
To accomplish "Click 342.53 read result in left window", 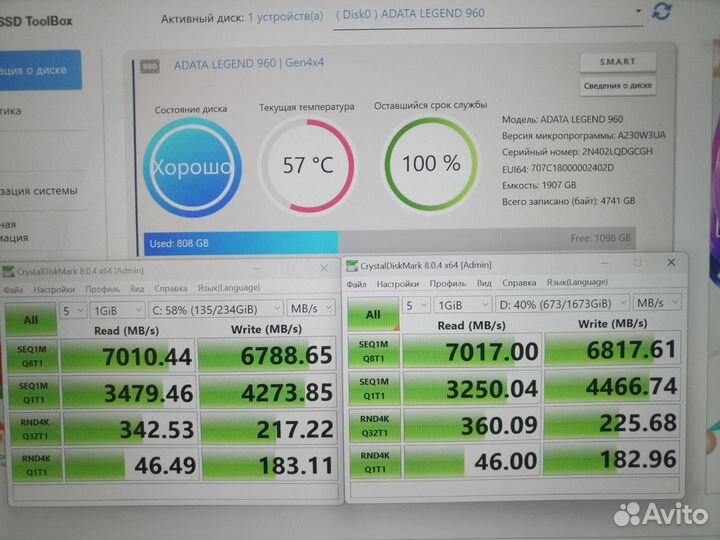I will tap(130, 429).
